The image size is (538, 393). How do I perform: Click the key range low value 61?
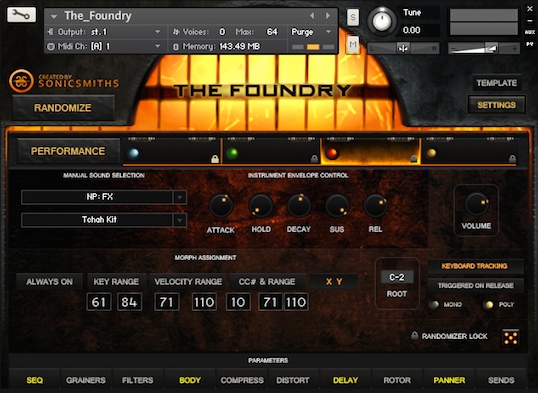99,302
